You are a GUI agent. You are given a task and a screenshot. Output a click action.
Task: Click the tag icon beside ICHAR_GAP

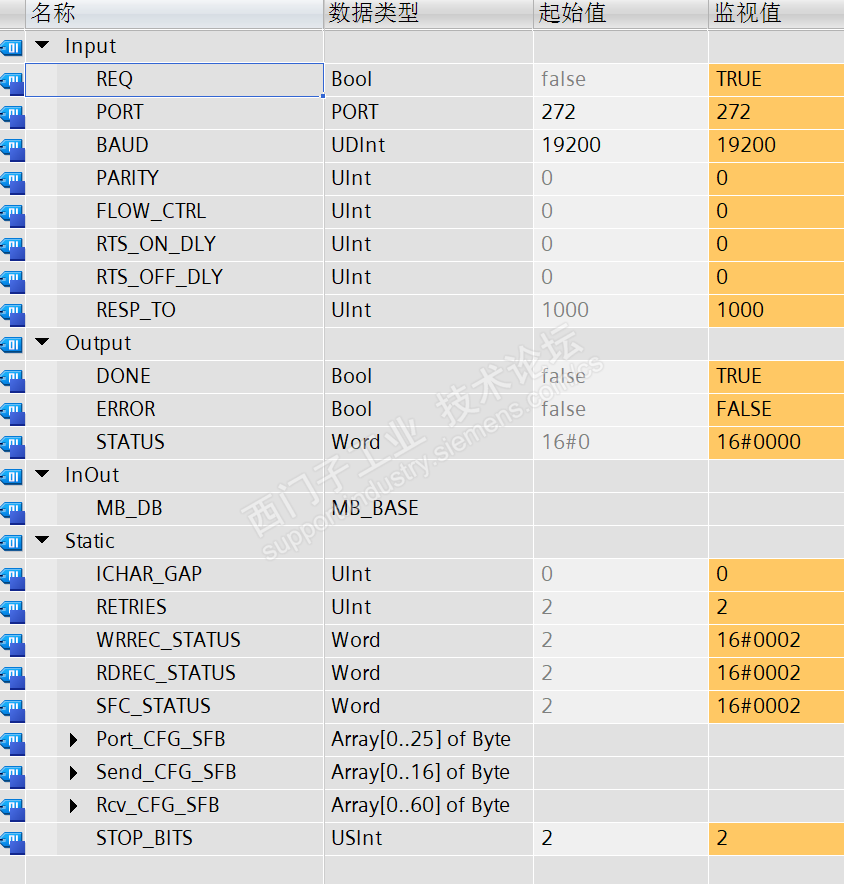pos(13,577)
